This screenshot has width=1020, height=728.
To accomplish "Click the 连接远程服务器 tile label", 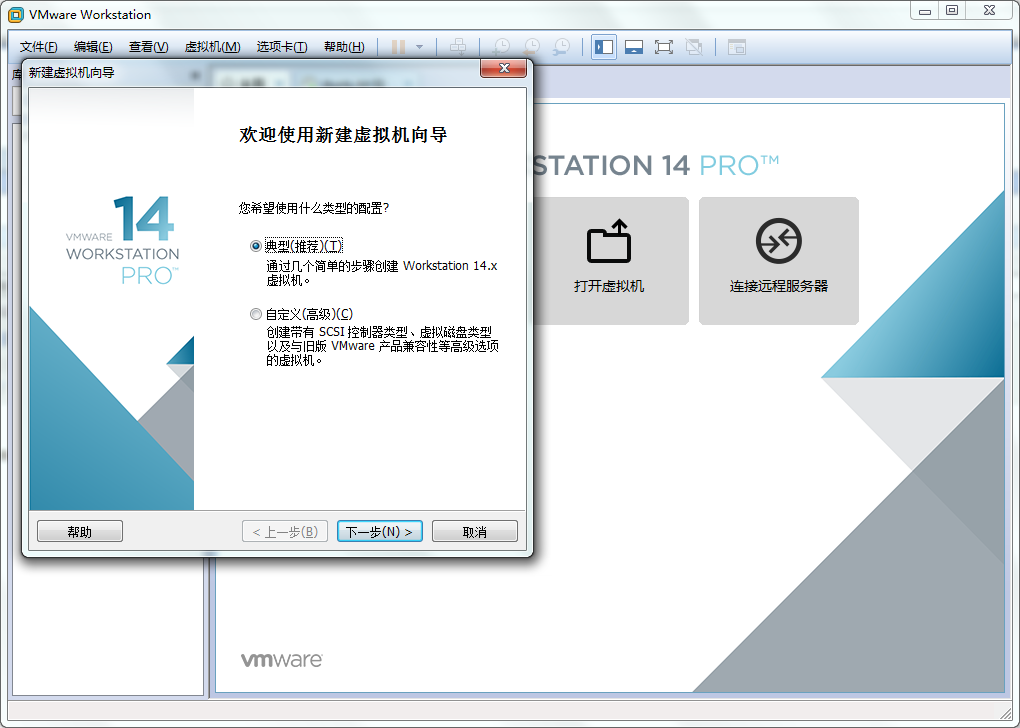I will tap(779, 286).
